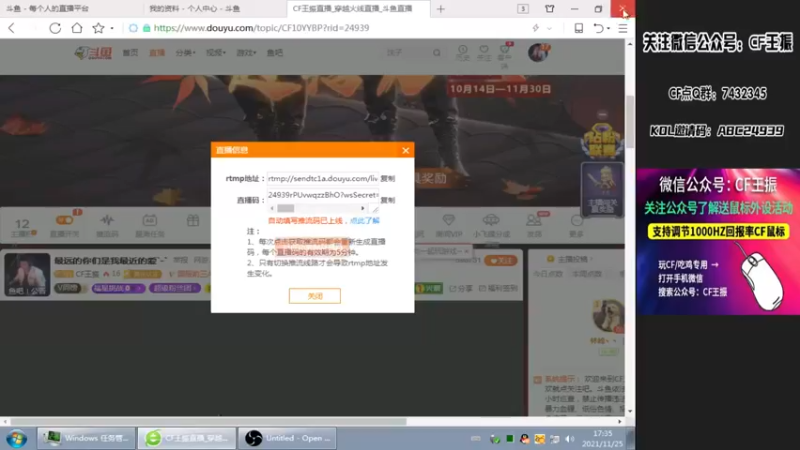The width and height of the screenshot is (800, 450).
Task: Click the volume speaker tray icon
Action: tap(570, 439)
